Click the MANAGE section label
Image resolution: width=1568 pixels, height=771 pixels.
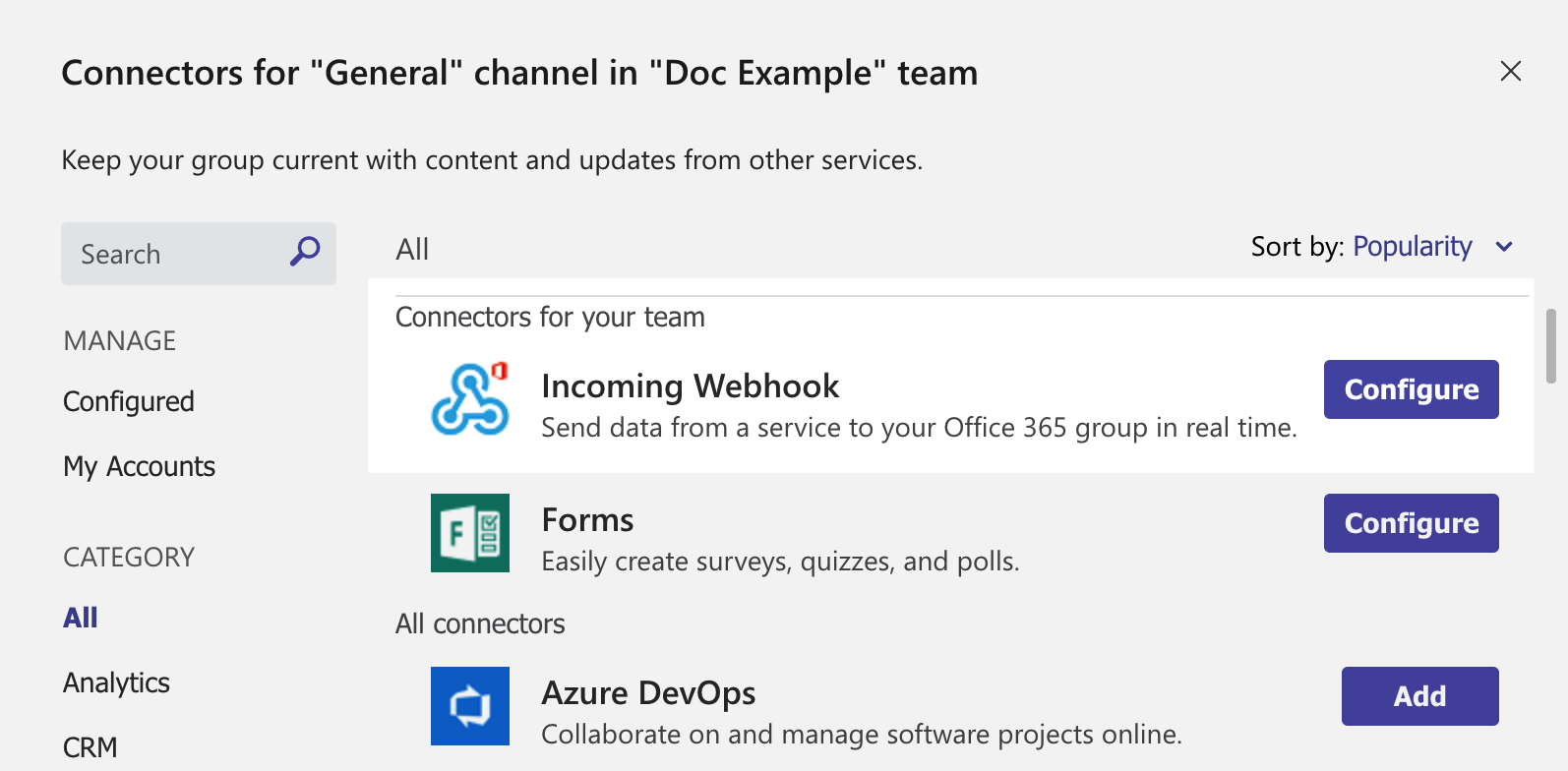coord(119,340)
